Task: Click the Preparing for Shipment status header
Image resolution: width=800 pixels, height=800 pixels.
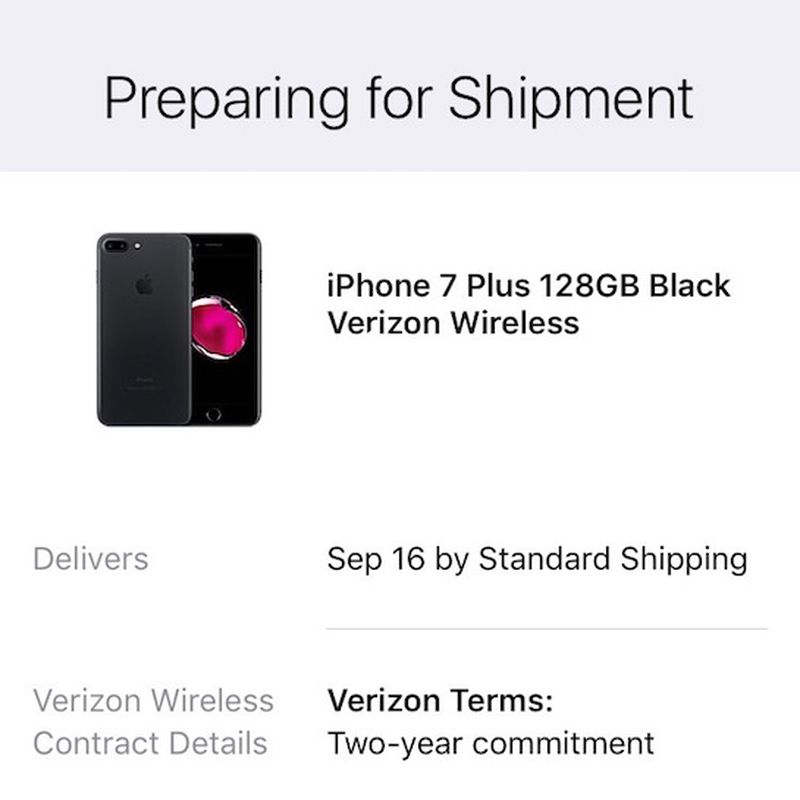Action: [400, 97]
